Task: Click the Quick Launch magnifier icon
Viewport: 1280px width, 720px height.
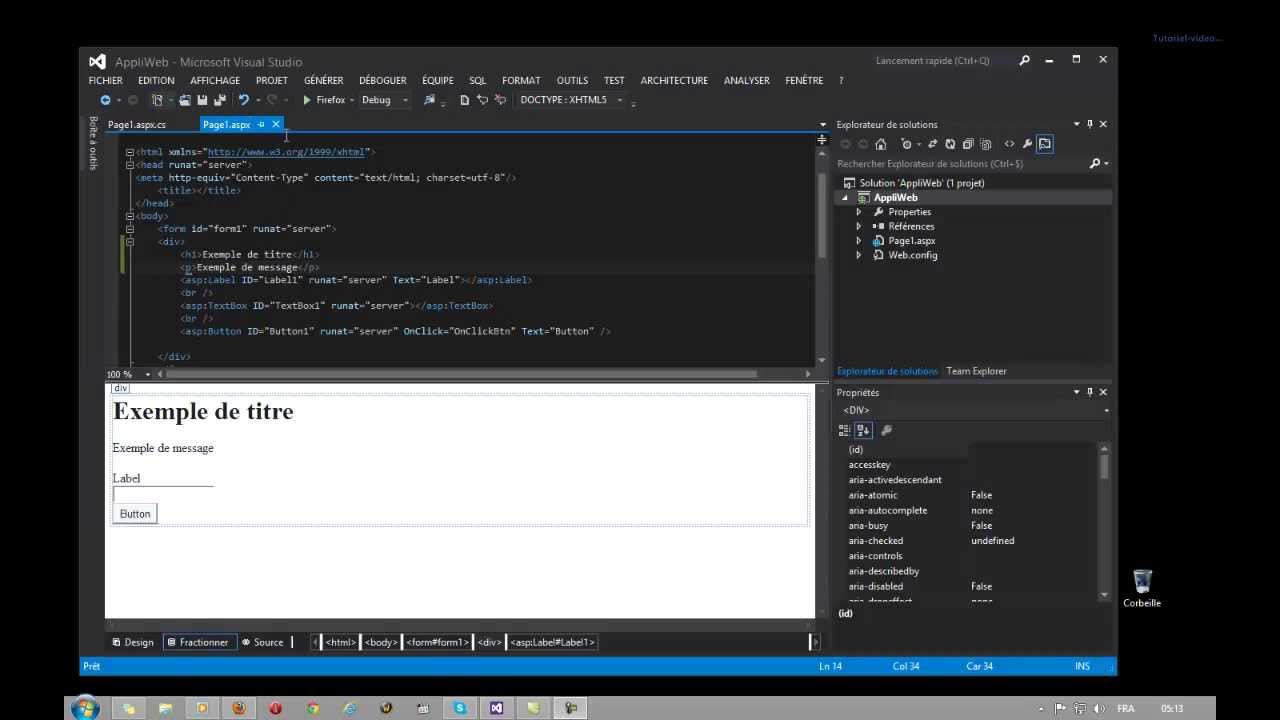Action: coord(1024,60)
